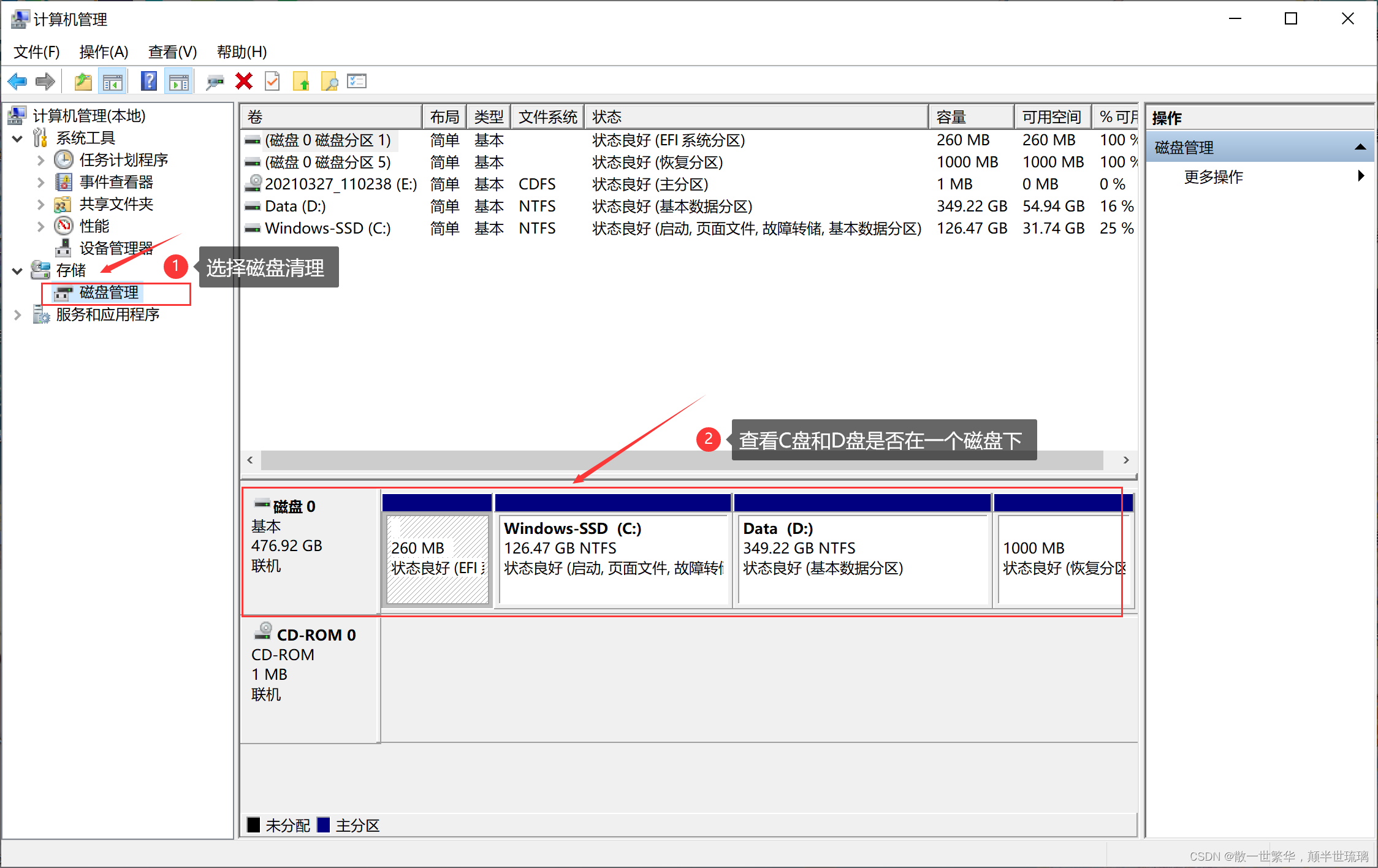Click the 服务和应用程序 icon in tree
The height and width of the screenshot is (868, 1378).
[41, 314]
